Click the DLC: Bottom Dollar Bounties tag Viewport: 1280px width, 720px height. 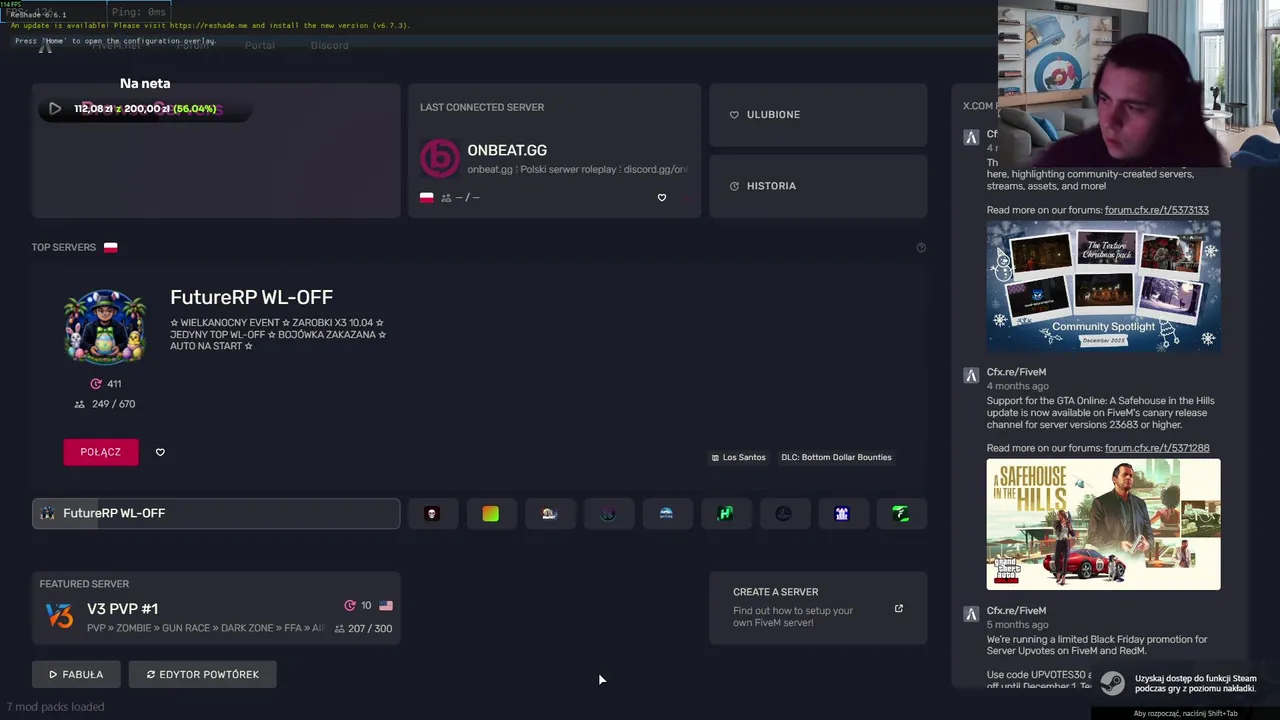[x=836, y=457]
